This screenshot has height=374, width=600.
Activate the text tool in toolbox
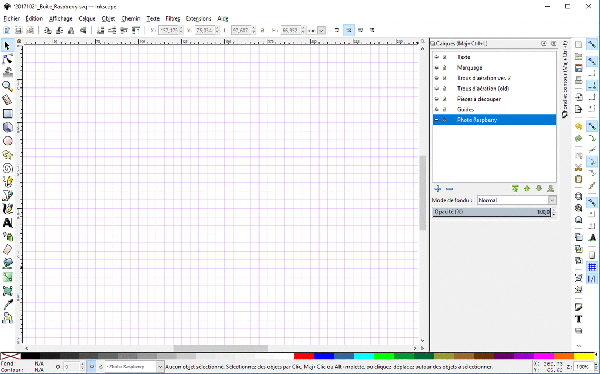[7, 223]
